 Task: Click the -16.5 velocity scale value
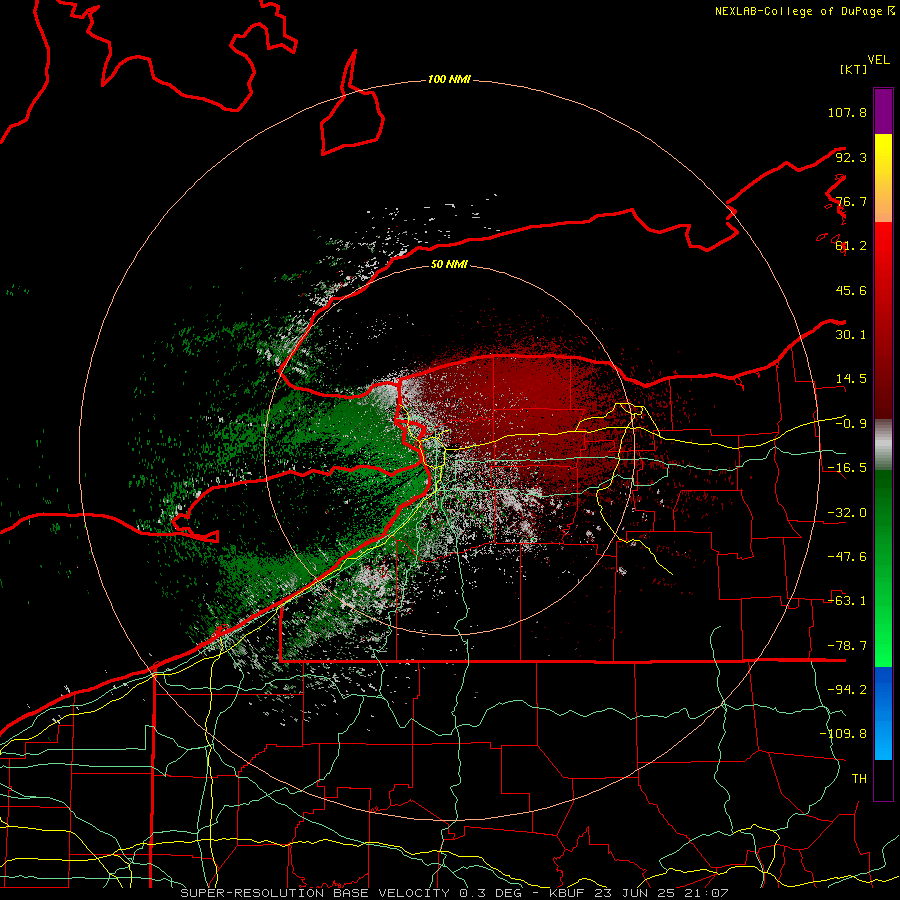[847, 468]
